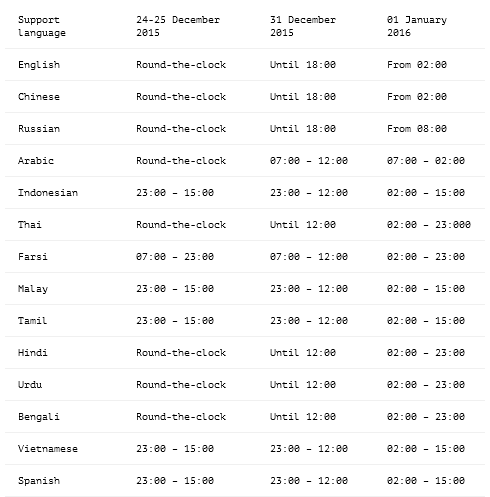Click the Hindi Round-the-clock cell

pyautogui.click(x=181, y=353)
